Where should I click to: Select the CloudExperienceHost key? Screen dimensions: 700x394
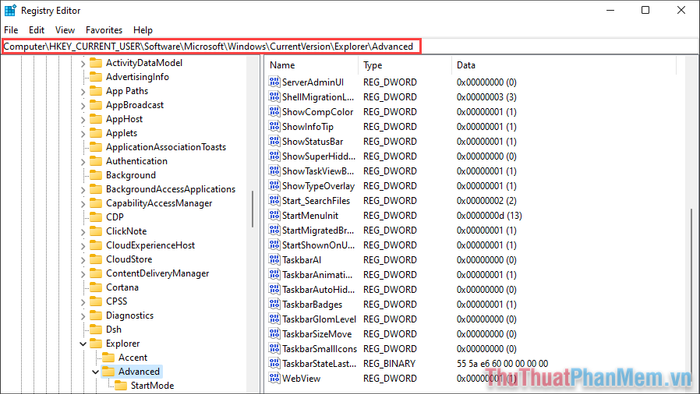click(x=150, y=245)
